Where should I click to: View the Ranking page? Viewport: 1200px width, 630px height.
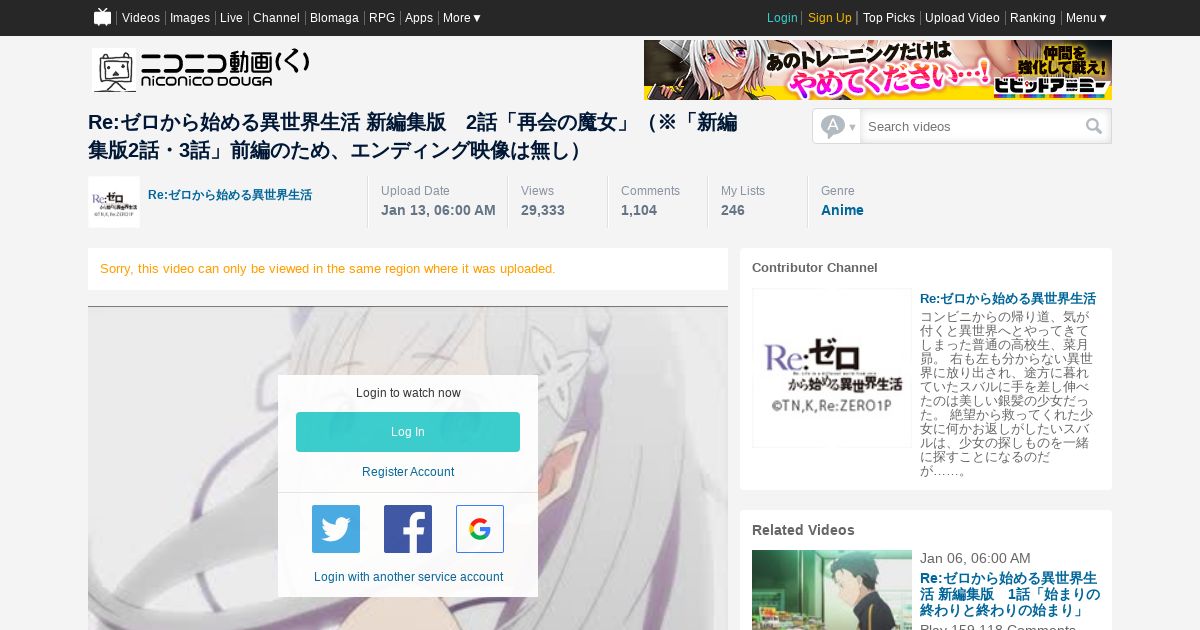(1033, 18)
